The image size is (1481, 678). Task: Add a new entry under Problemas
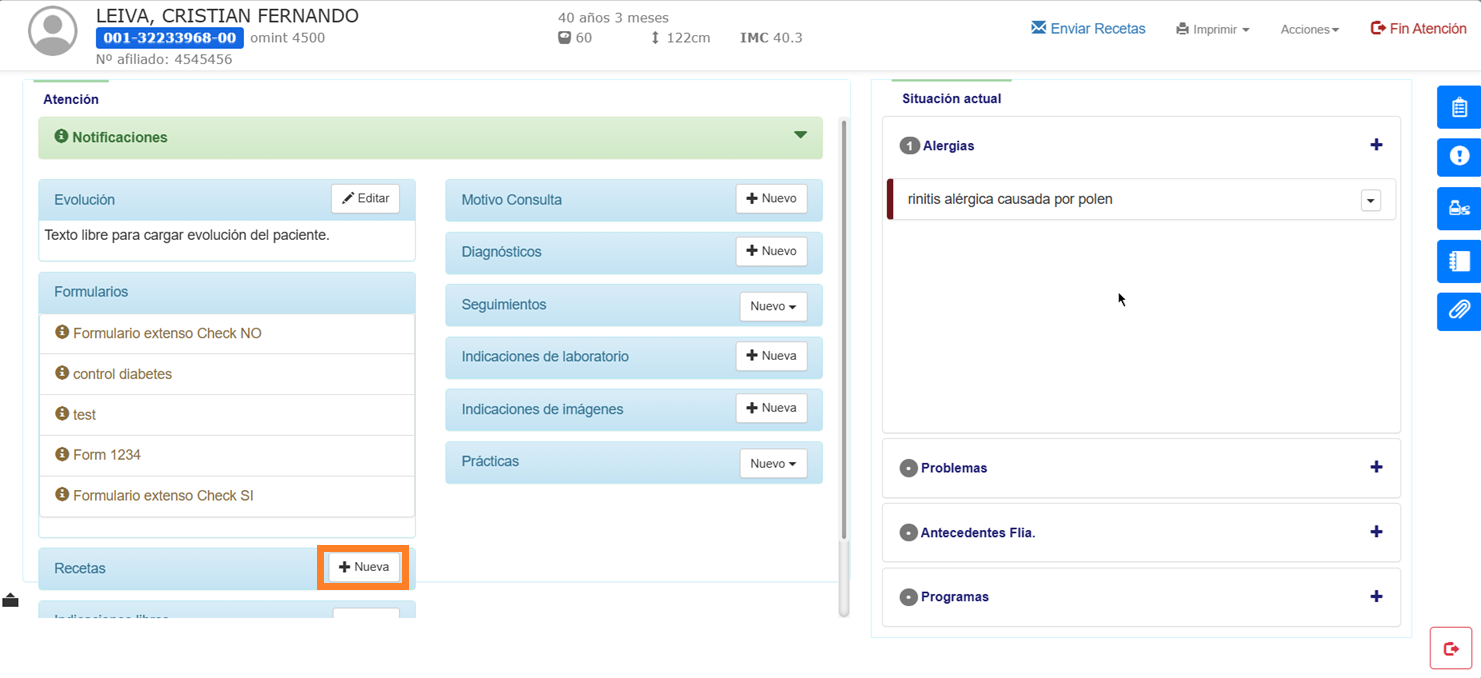[1376, 467]
